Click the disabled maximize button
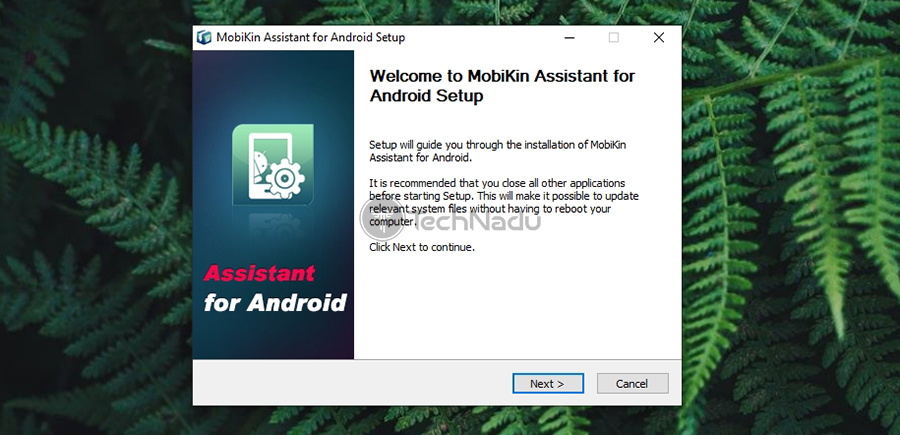The width and height of the screenshot is (900, 435). coord(614,38)
